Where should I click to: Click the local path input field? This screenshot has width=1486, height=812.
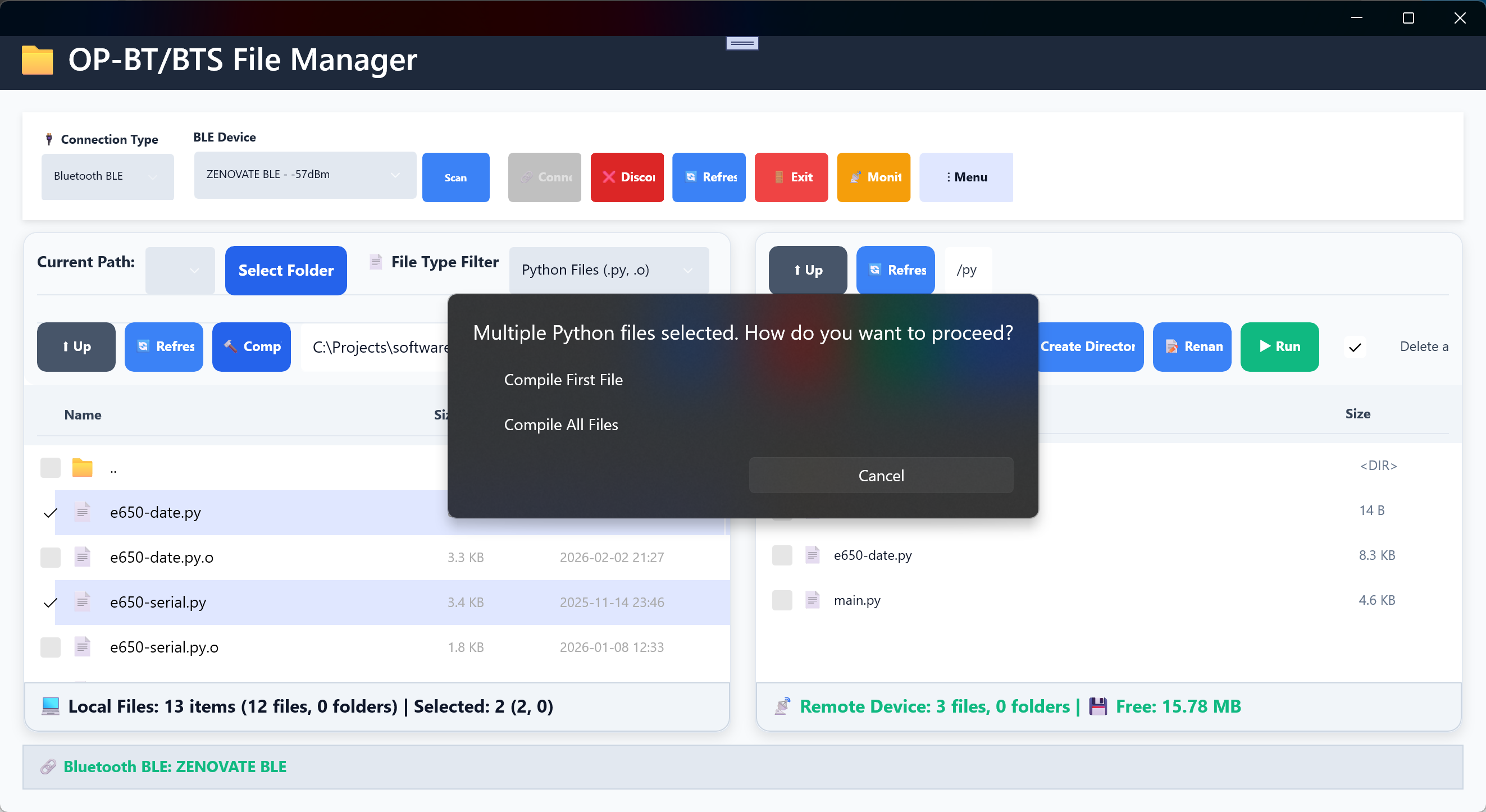[x=381, y=346]
